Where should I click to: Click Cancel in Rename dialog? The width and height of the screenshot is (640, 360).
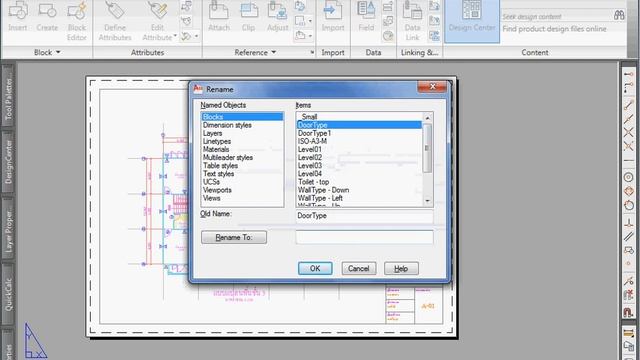pos(359,268)
